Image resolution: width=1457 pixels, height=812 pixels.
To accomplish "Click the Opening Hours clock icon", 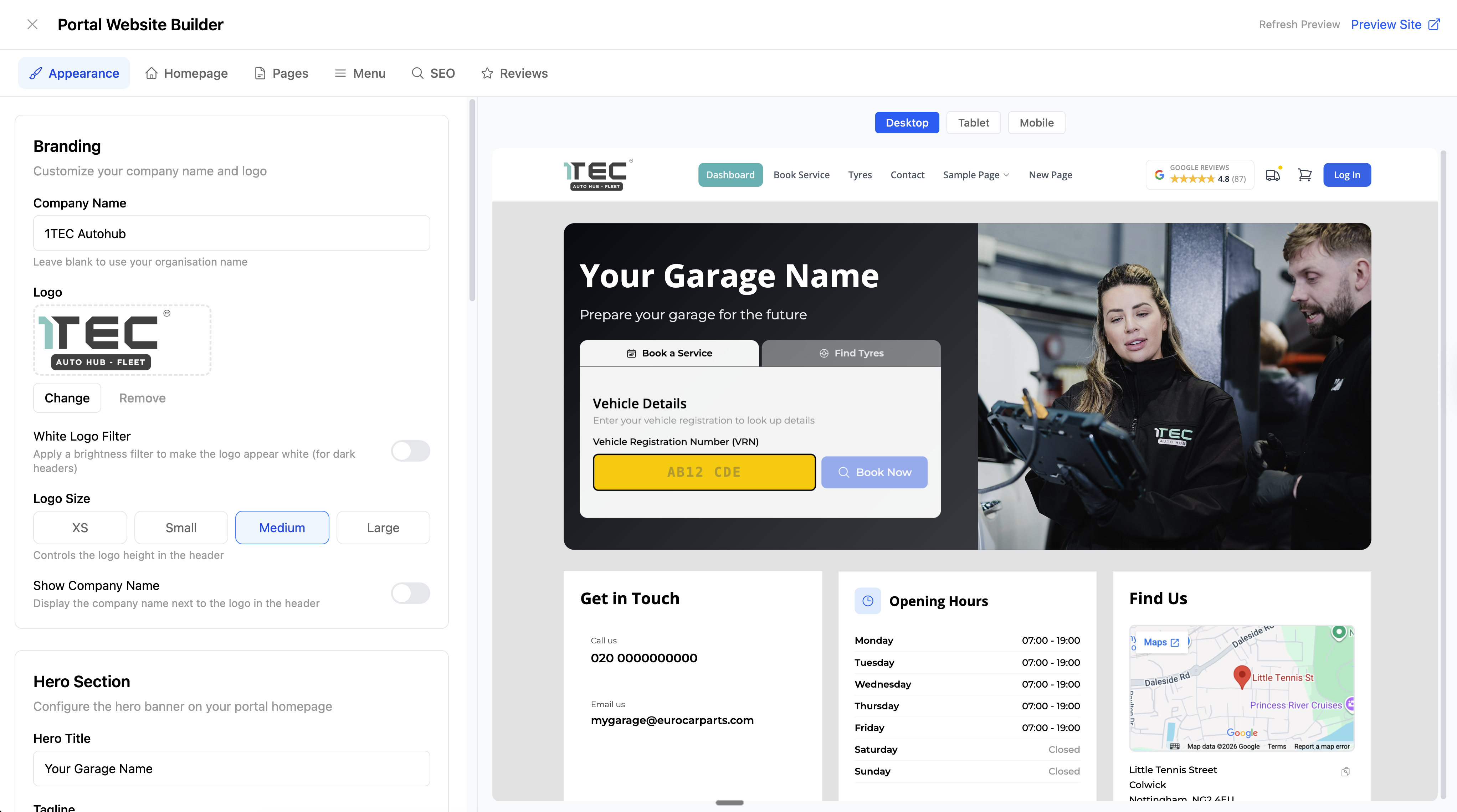I will coord(868,601).
